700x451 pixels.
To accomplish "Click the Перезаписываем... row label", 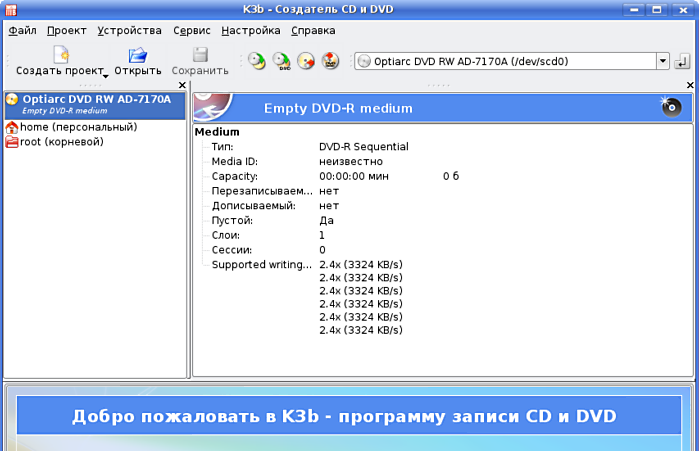I will pos(262,191).
